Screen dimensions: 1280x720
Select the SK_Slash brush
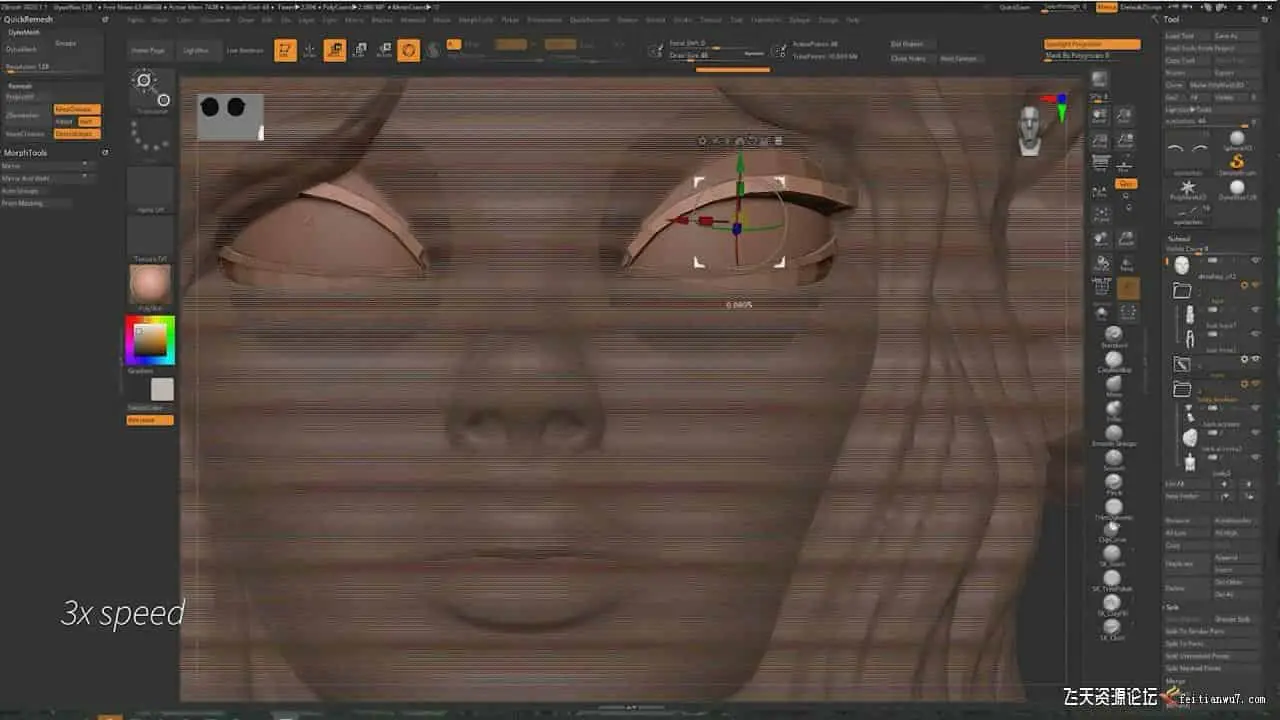[x=1112, y=553]
